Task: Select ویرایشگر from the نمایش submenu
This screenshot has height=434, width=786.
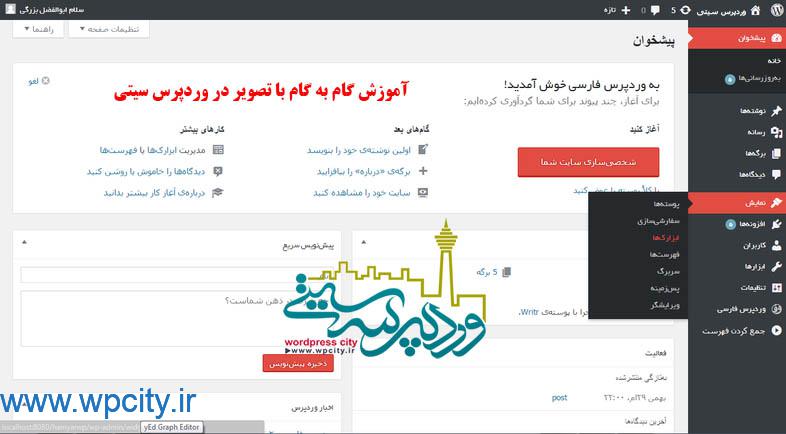Action: coord(665,305)
